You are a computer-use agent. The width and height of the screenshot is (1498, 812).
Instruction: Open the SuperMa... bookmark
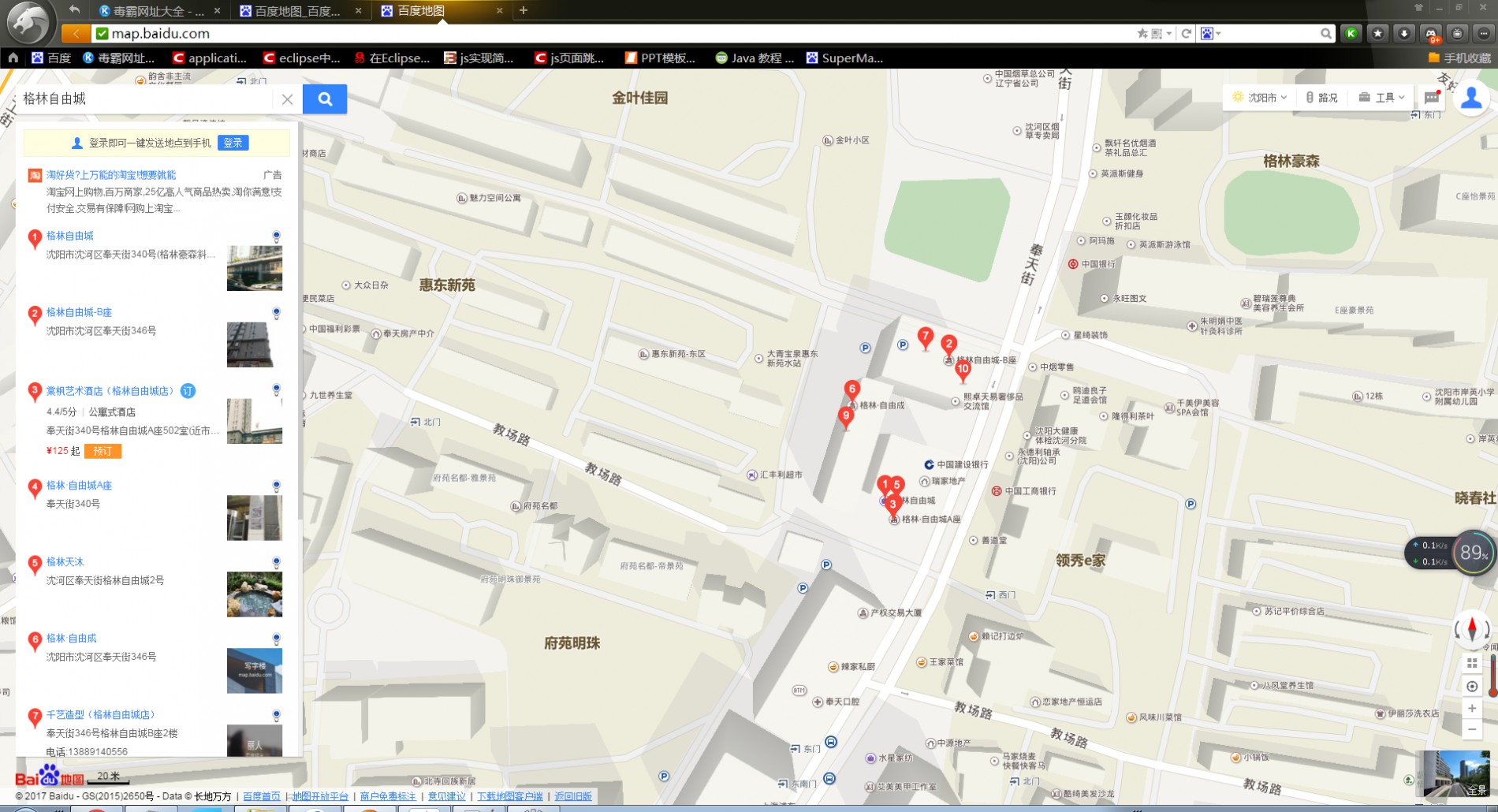844,58
